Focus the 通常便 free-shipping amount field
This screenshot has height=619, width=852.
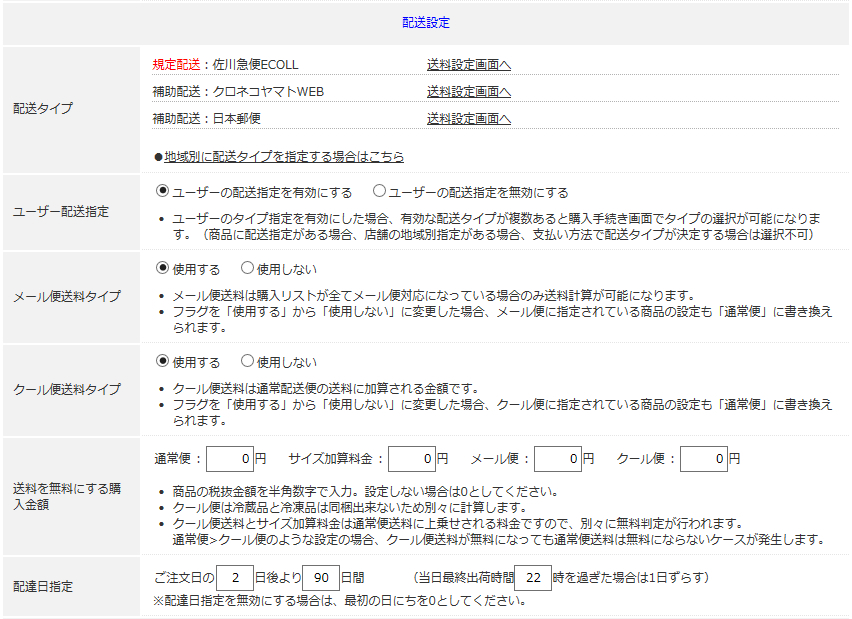230,459
